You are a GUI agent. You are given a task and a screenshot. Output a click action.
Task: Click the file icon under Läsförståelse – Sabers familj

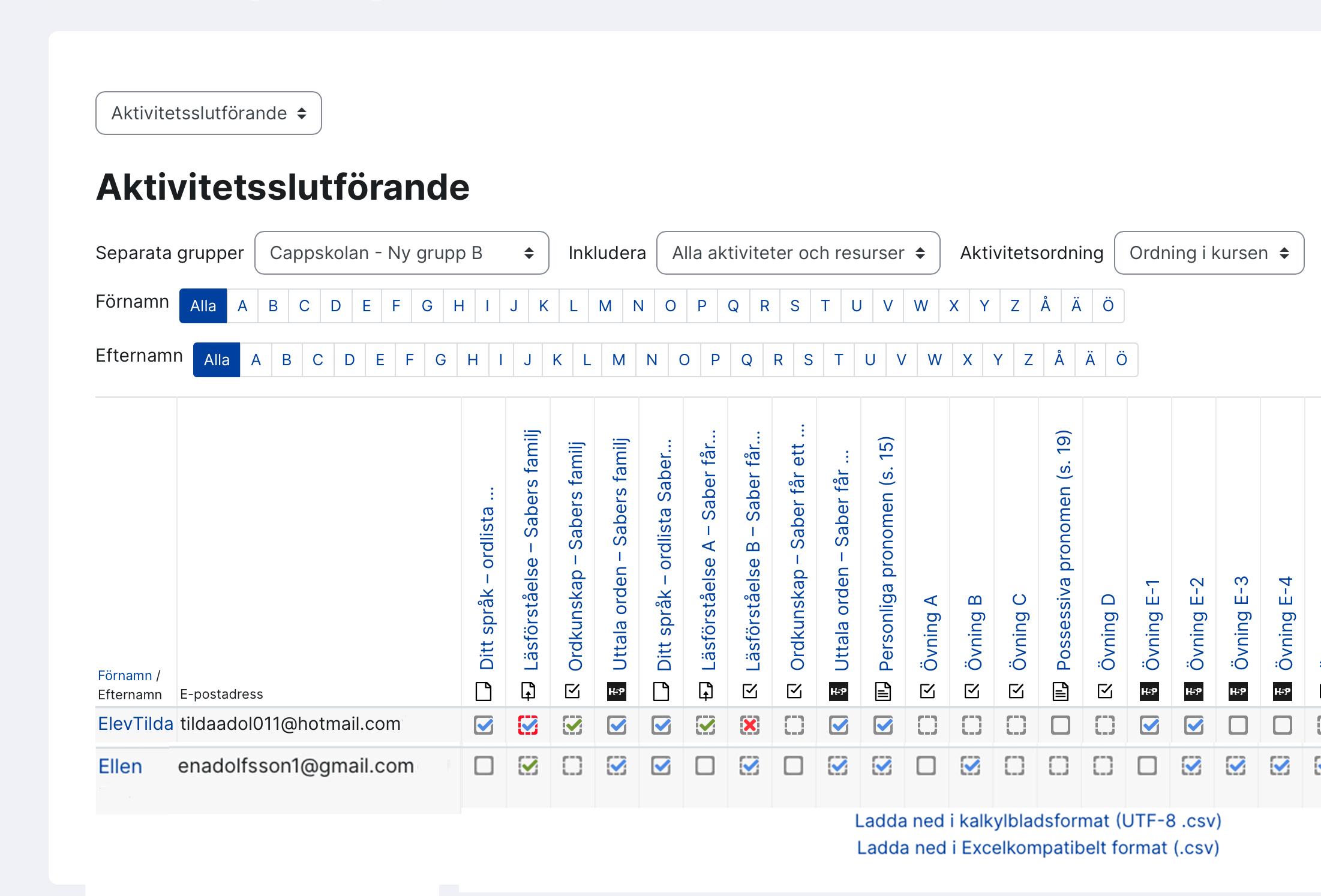point(528,691)
